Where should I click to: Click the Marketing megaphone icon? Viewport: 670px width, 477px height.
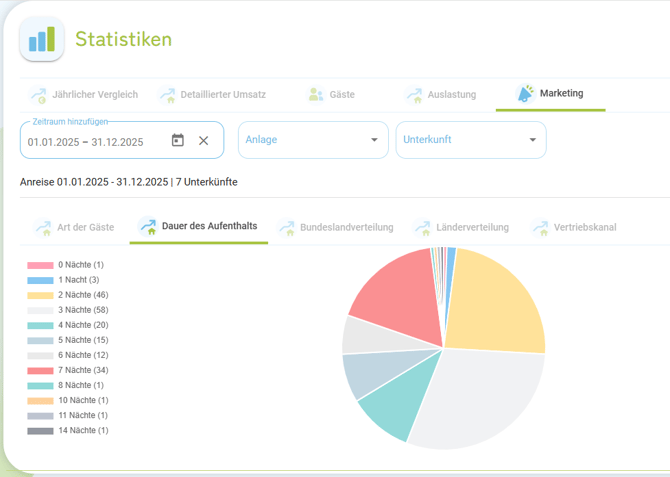[525, 93]
